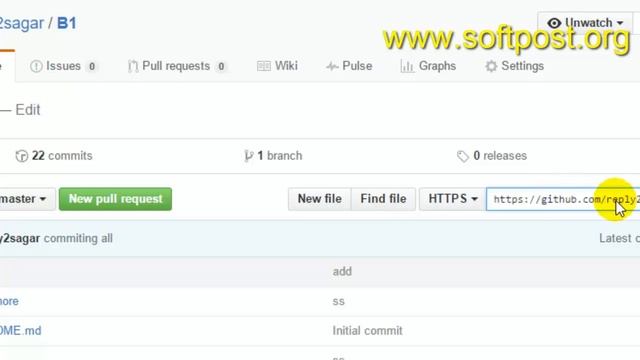640x360 pixels.
Task: Open the 'commiting all' latest commit message
Action: pyautogui.click(x=78, y=238)
